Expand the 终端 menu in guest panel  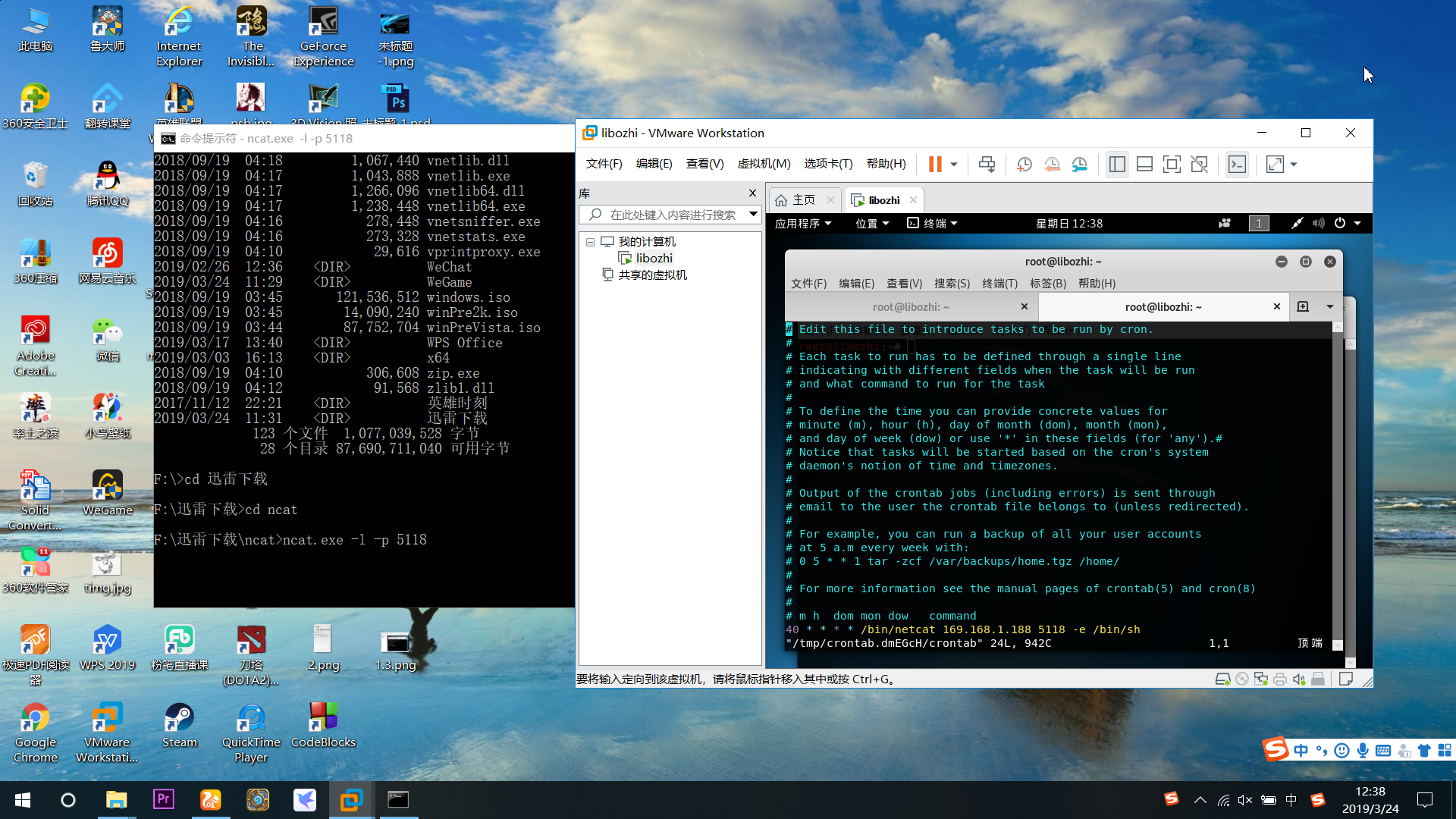933,223
